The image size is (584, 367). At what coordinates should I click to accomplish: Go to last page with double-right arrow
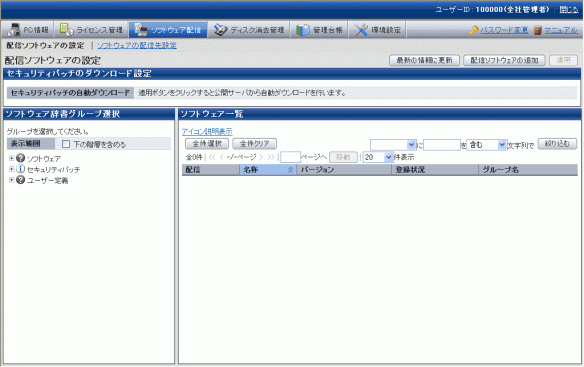click(271, 157)
